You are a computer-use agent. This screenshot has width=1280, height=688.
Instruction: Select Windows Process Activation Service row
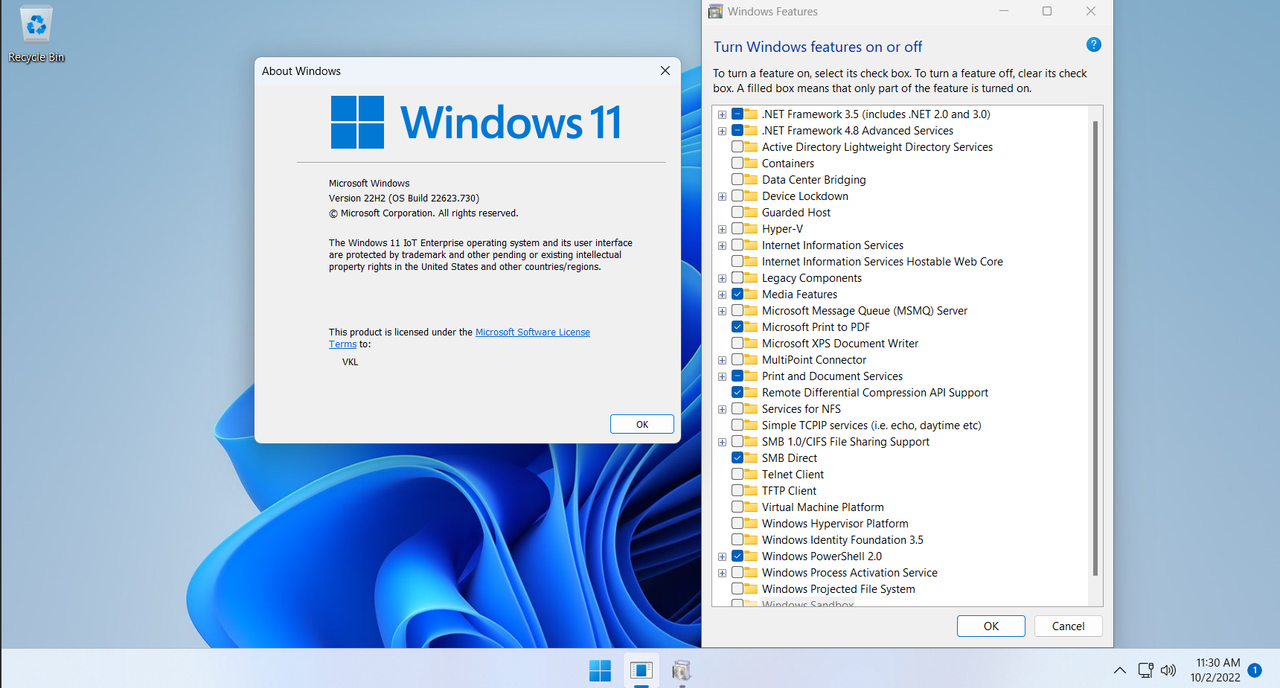tap(850, 573)
